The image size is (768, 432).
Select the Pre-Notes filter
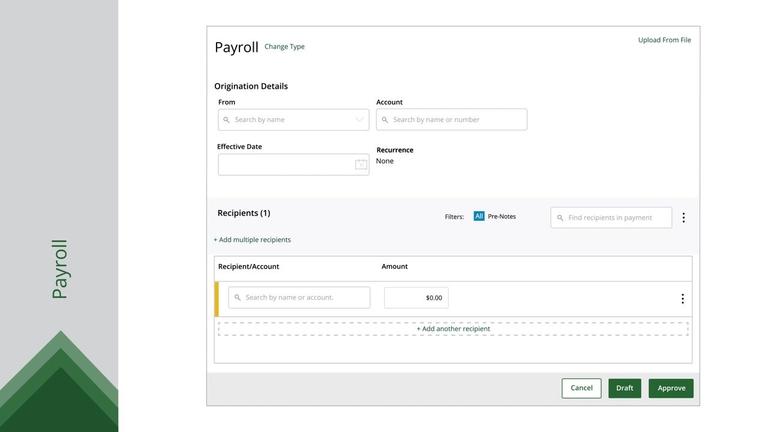(x=502, y=216)
